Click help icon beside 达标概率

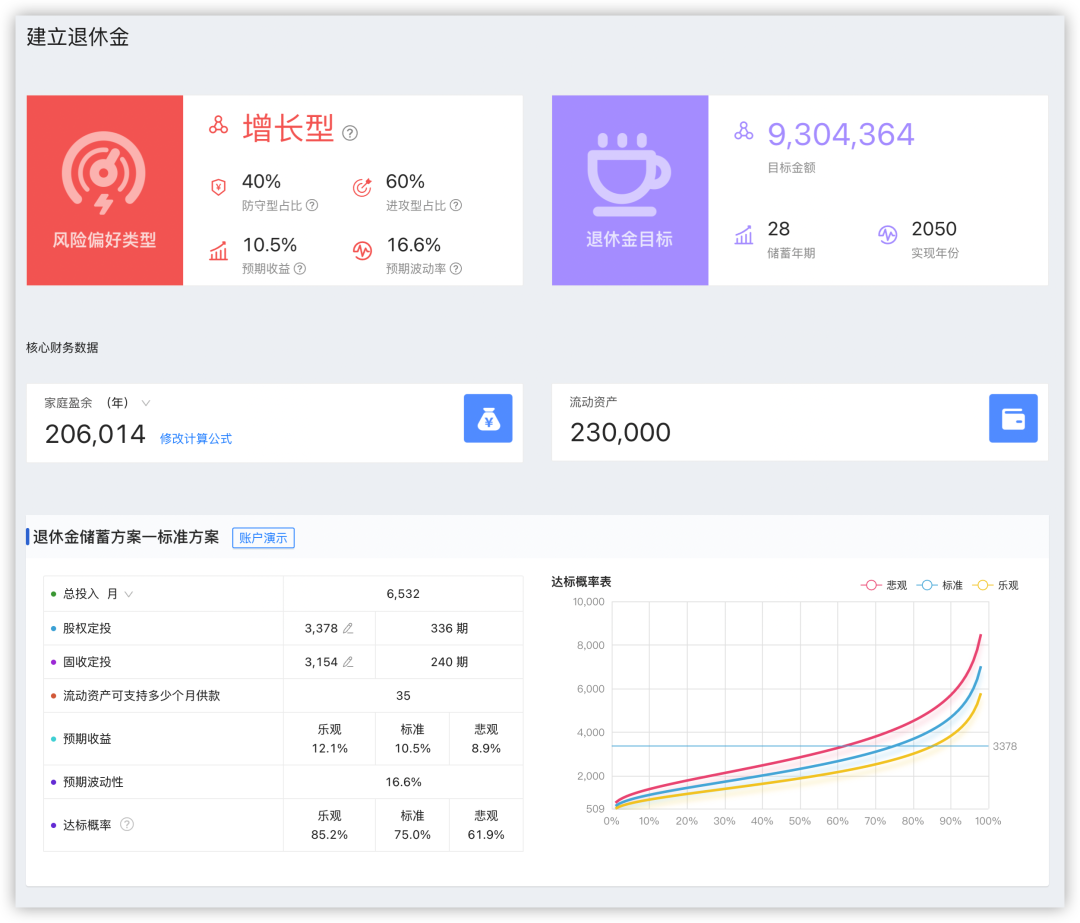pos(127,825)
